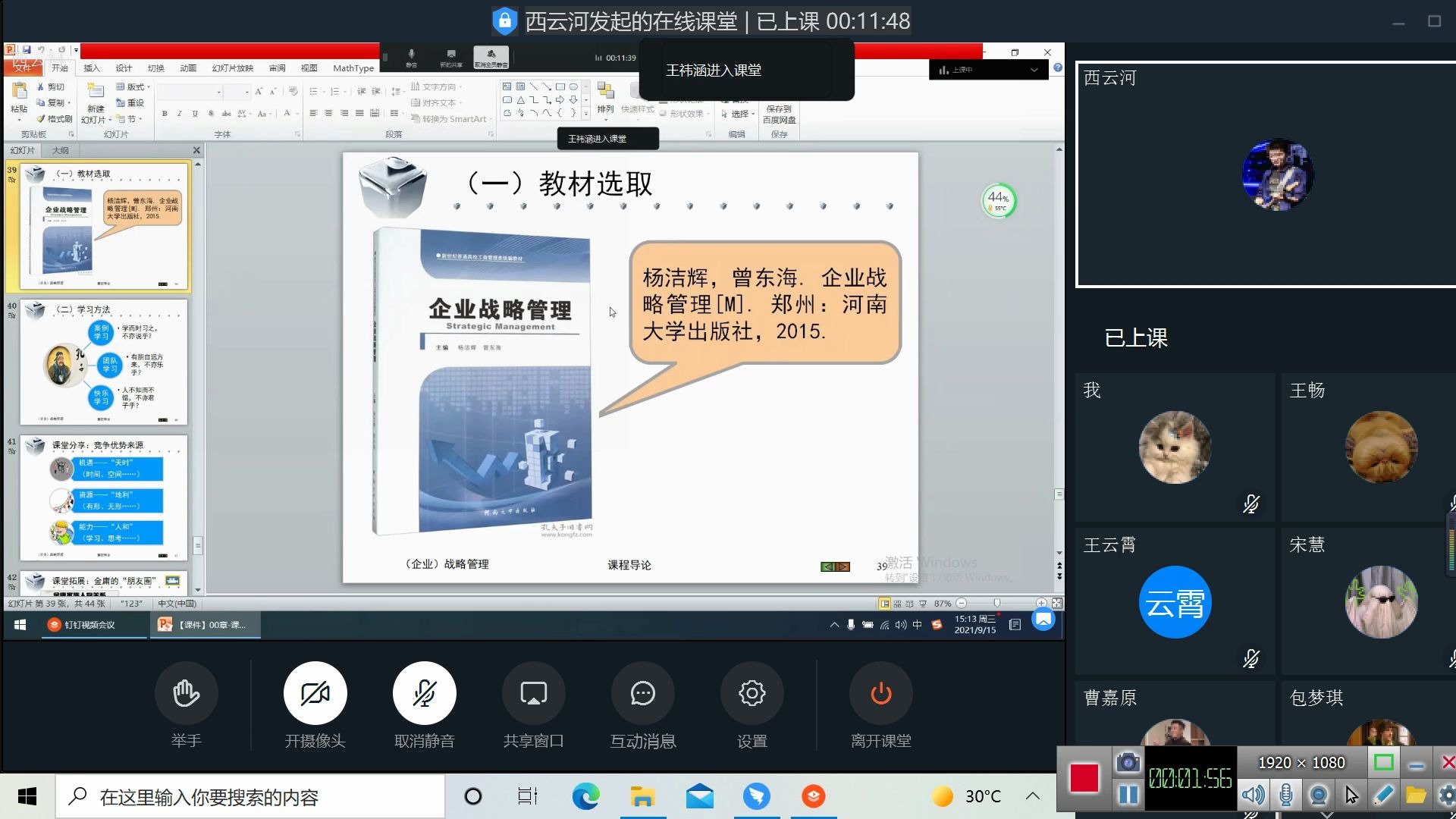Toggle Italic in the PowerPoint font group
1456x819 pixels.
(x=180, y=114)
